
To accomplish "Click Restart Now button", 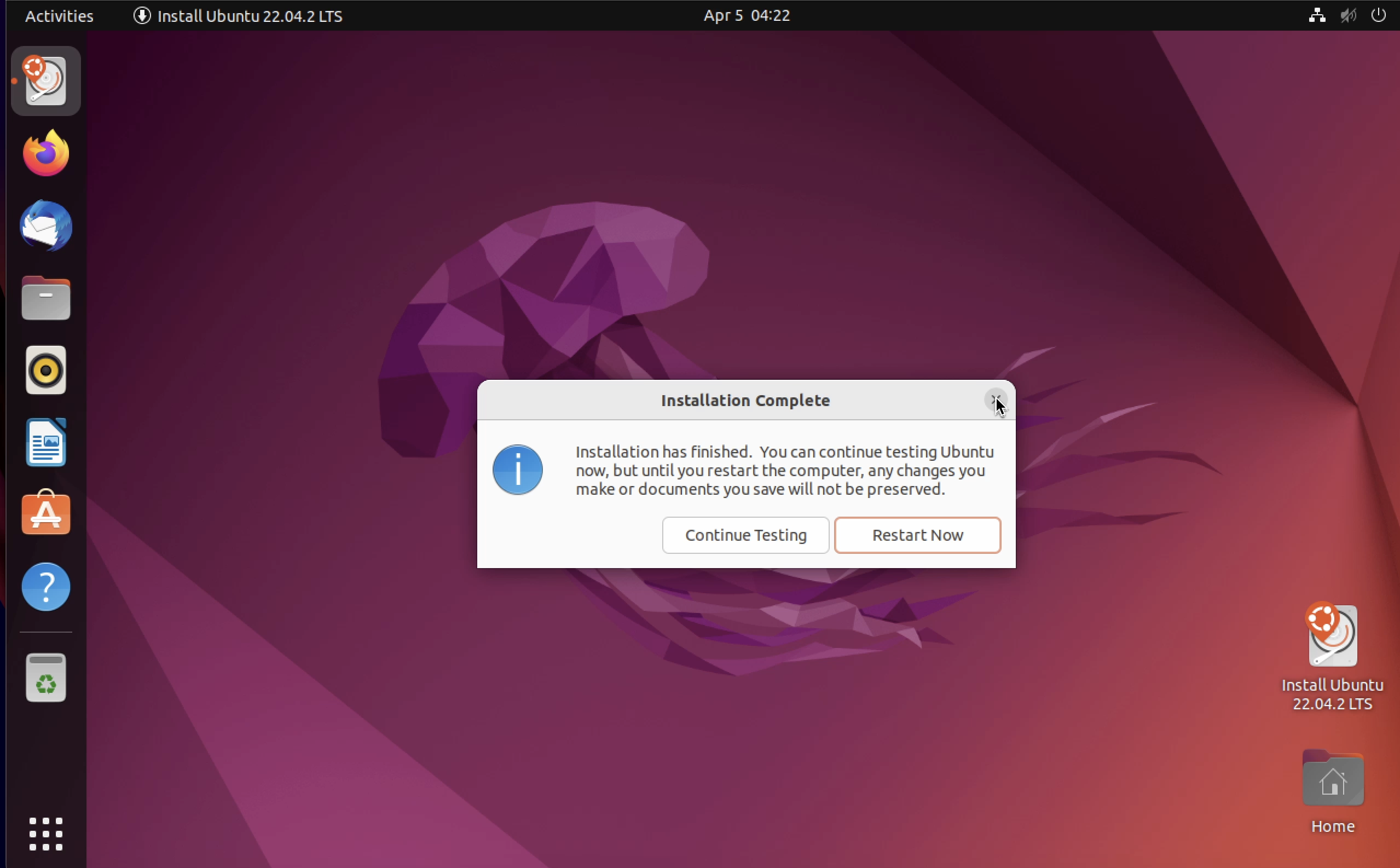I will 917,535.
